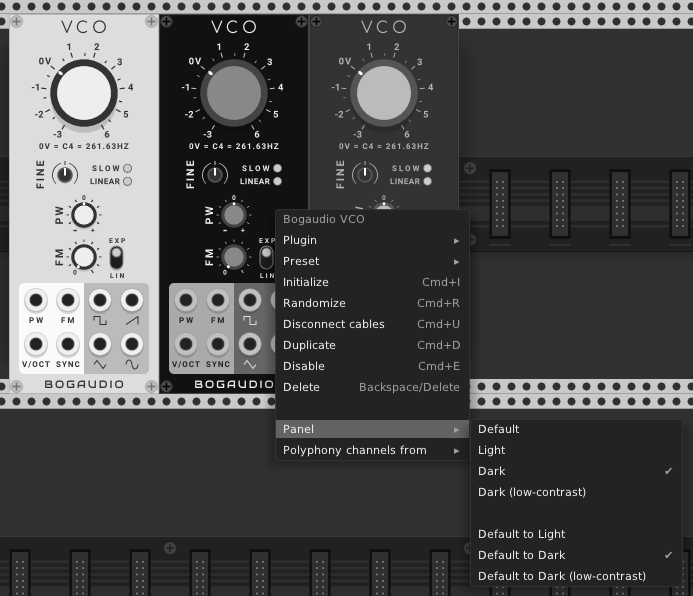This screenshot has height=596, width=693.
Task: Click the low-contrast VCO main frequency knob
Action: [x=384, y=93]
